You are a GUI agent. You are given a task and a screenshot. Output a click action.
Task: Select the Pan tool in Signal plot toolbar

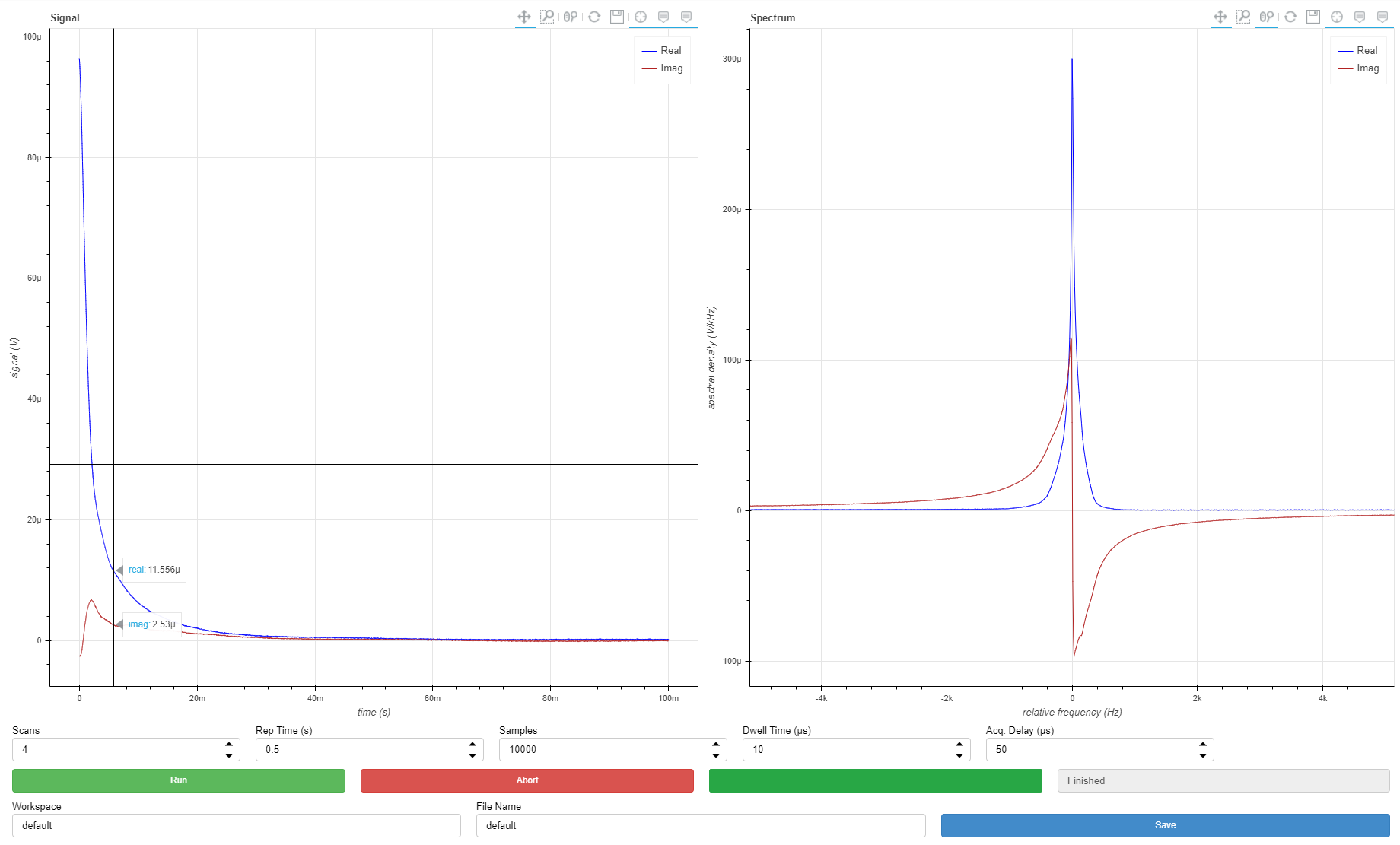coord(524,17)
